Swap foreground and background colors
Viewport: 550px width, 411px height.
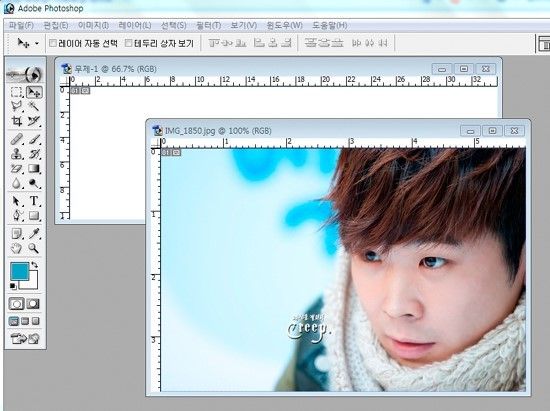pyautogui.click(x=34, y=265)
